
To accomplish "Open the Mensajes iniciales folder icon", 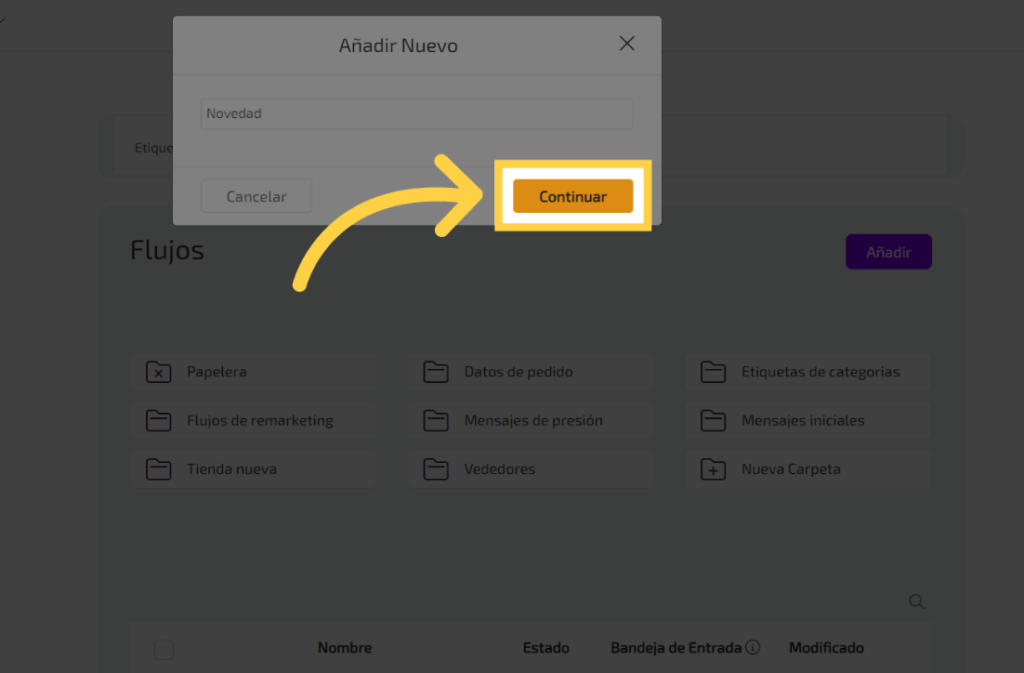I will tap(712, 421).
